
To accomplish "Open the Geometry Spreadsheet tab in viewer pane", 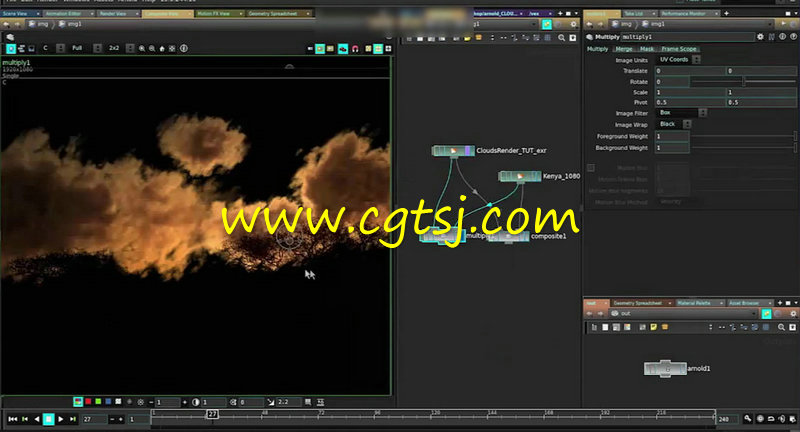I will pyautogui.click(x=277, y=13).
